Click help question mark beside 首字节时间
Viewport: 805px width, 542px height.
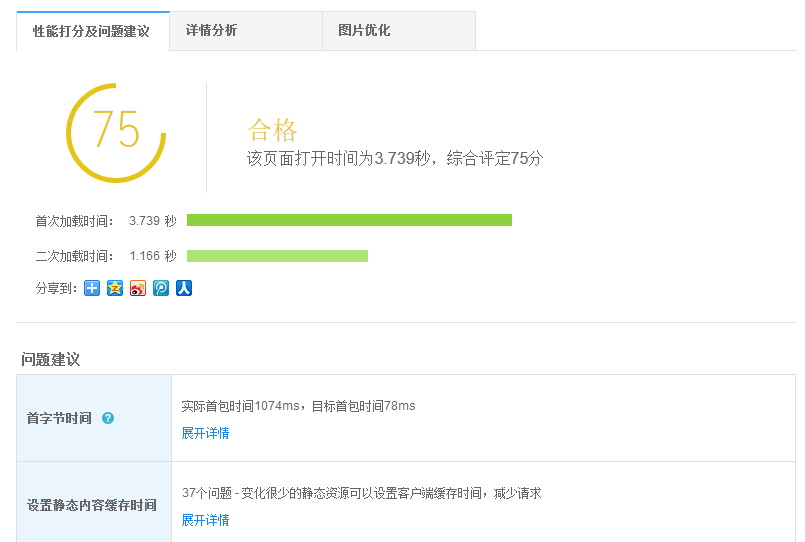108,418
